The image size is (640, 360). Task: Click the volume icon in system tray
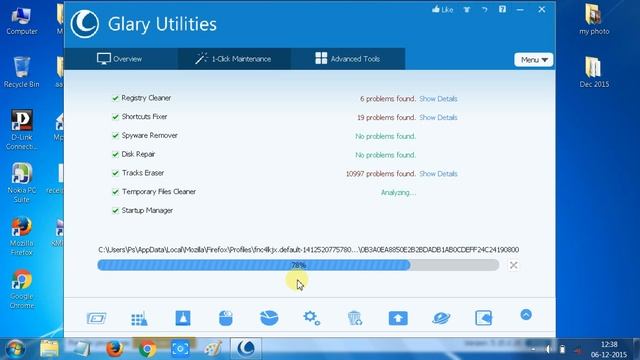(x=548, y=349)
